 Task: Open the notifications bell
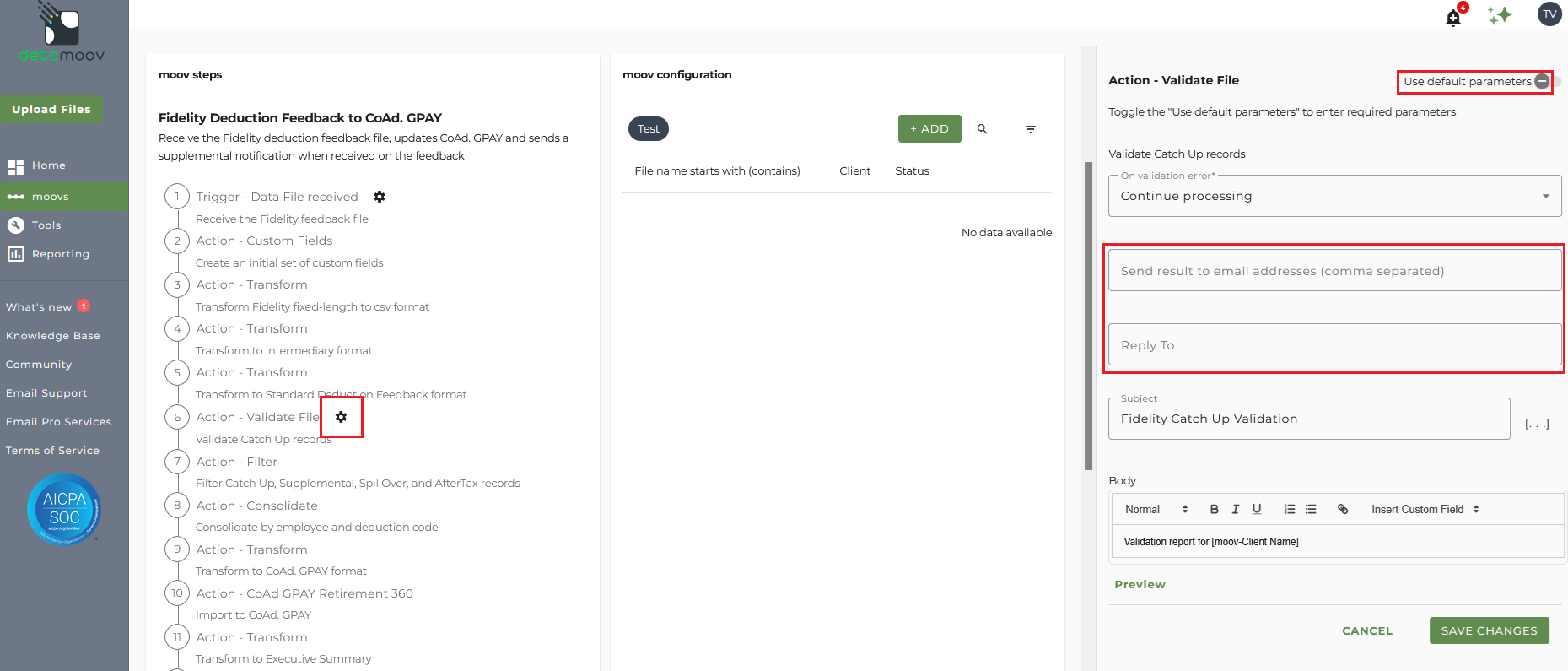pos(1453,17)
